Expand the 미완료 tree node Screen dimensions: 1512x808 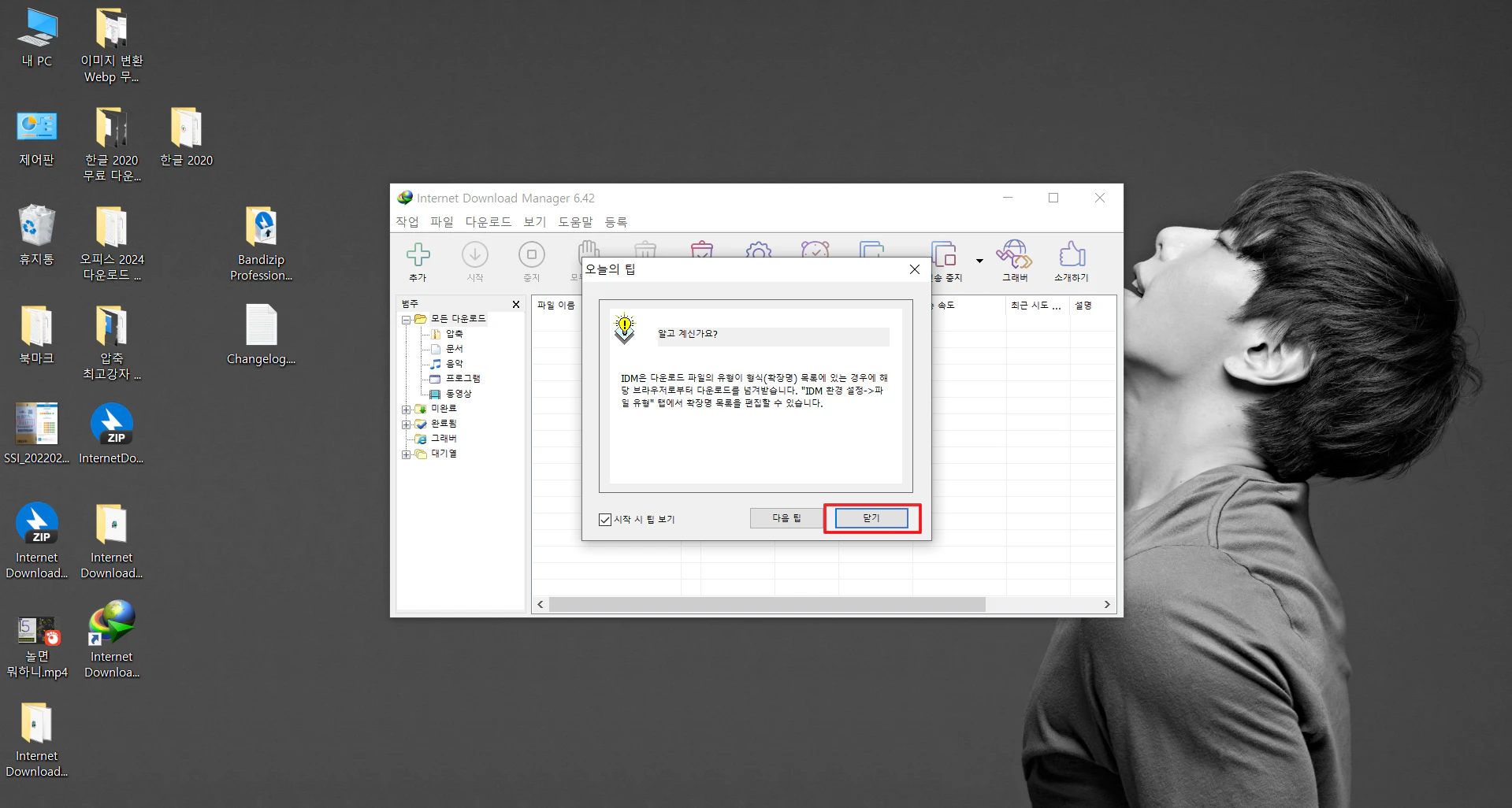[406, 410]
